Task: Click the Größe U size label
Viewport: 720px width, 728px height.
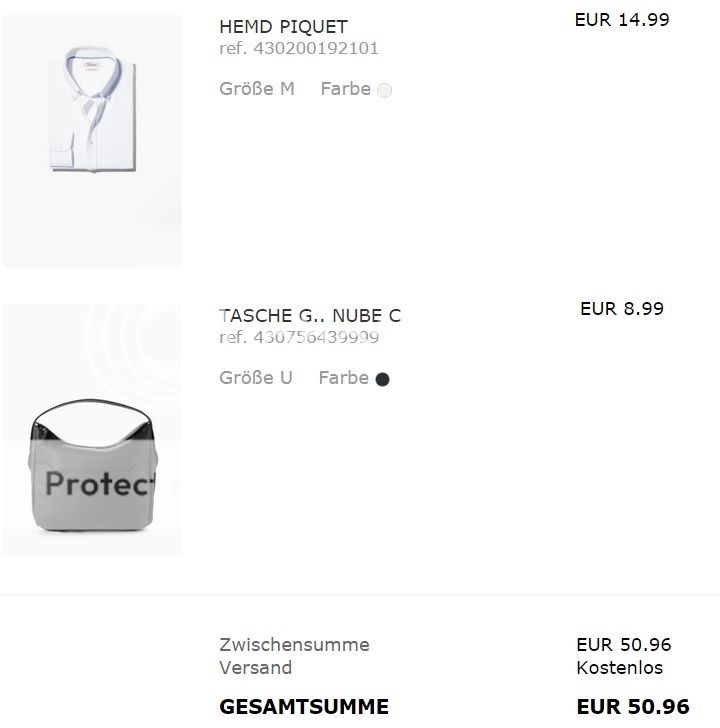Action: click(x=256, y=378)
